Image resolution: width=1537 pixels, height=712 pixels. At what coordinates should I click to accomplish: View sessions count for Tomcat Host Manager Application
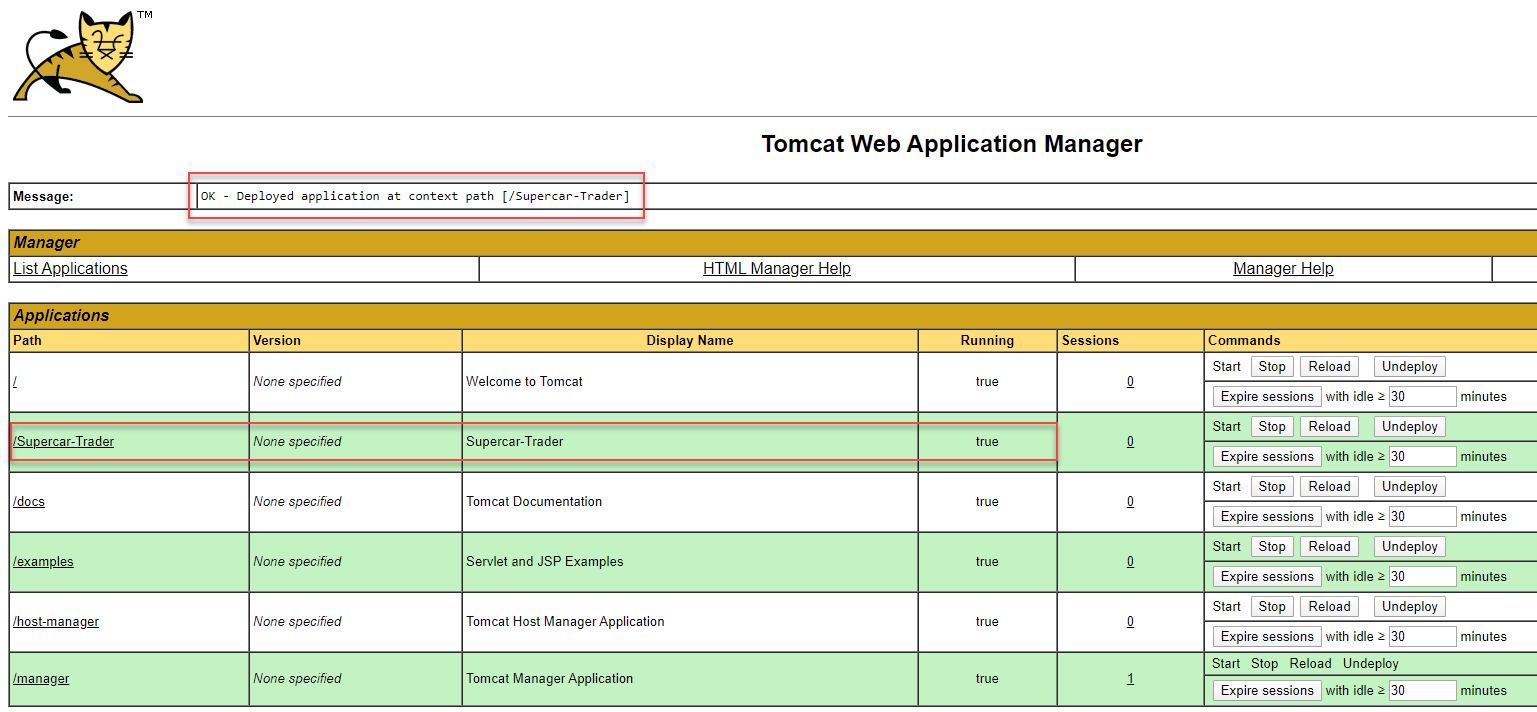[x=1130, y=621]
